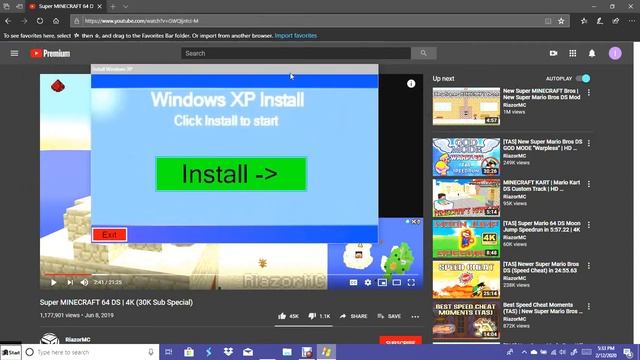The image size is (640, 360).
Task: Go forward in the browser
Action: pos(24,21)
